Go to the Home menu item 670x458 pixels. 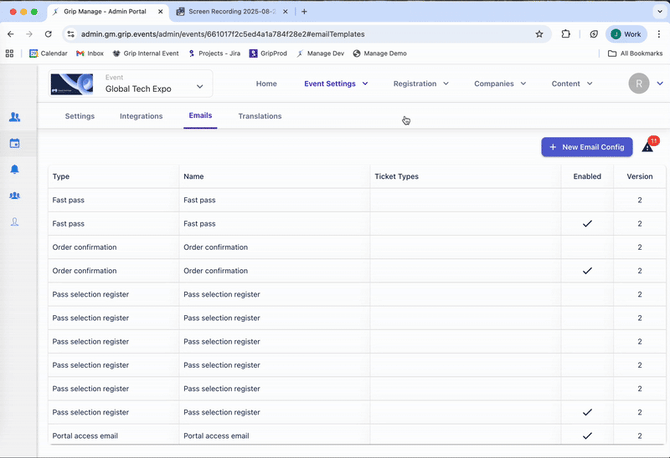coord(267,84)
